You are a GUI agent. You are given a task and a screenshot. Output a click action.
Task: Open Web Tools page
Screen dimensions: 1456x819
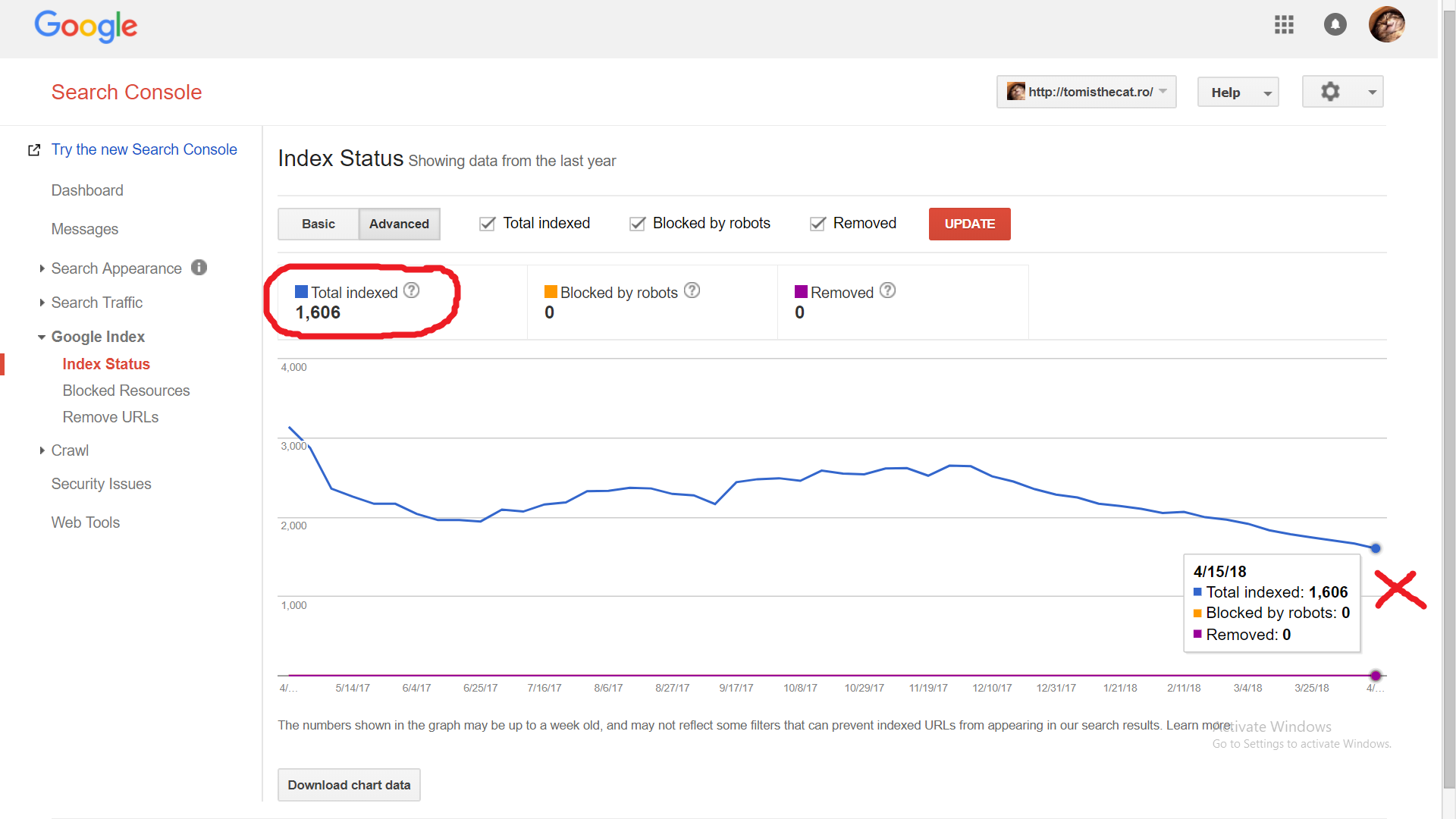(x=86, y=522)
